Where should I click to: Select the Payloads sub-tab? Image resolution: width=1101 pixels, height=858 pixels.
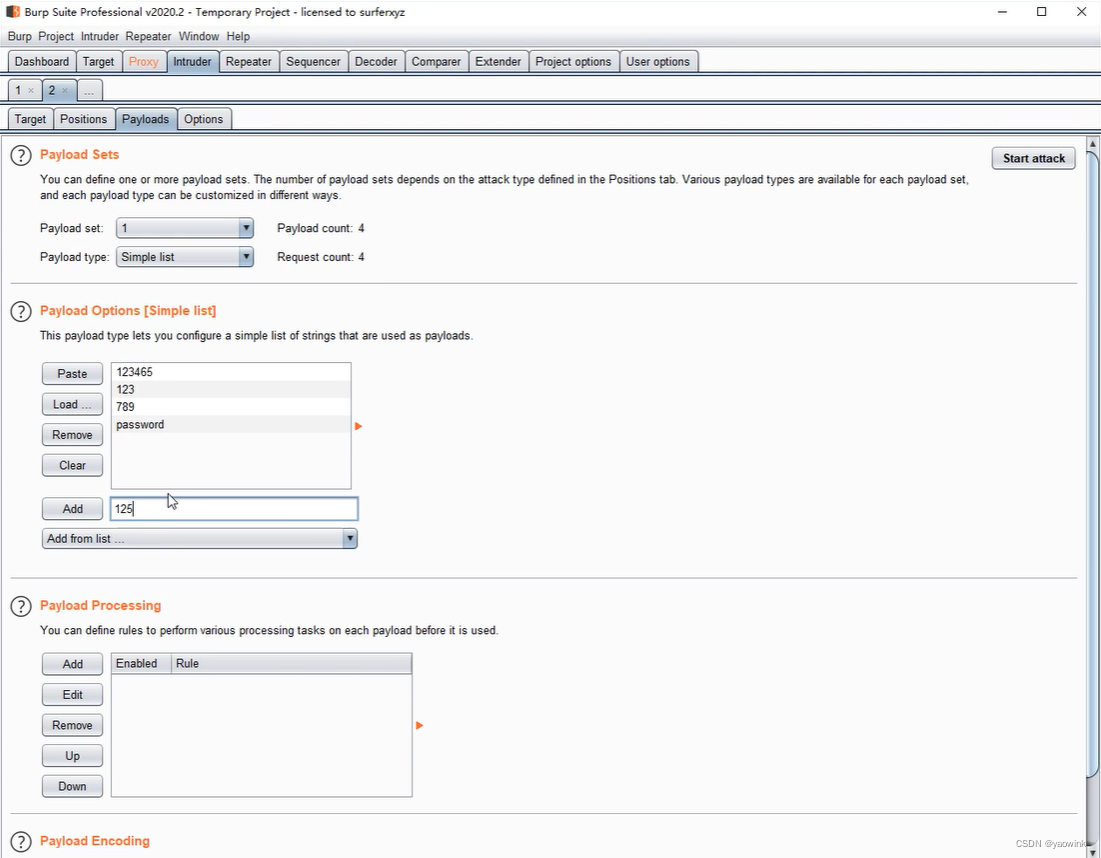click(145, 119)
